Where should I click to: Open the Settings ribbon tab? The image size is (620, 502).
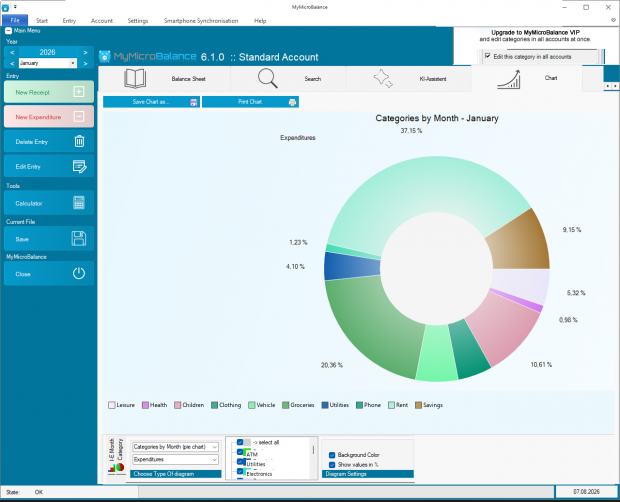point(138,21)
